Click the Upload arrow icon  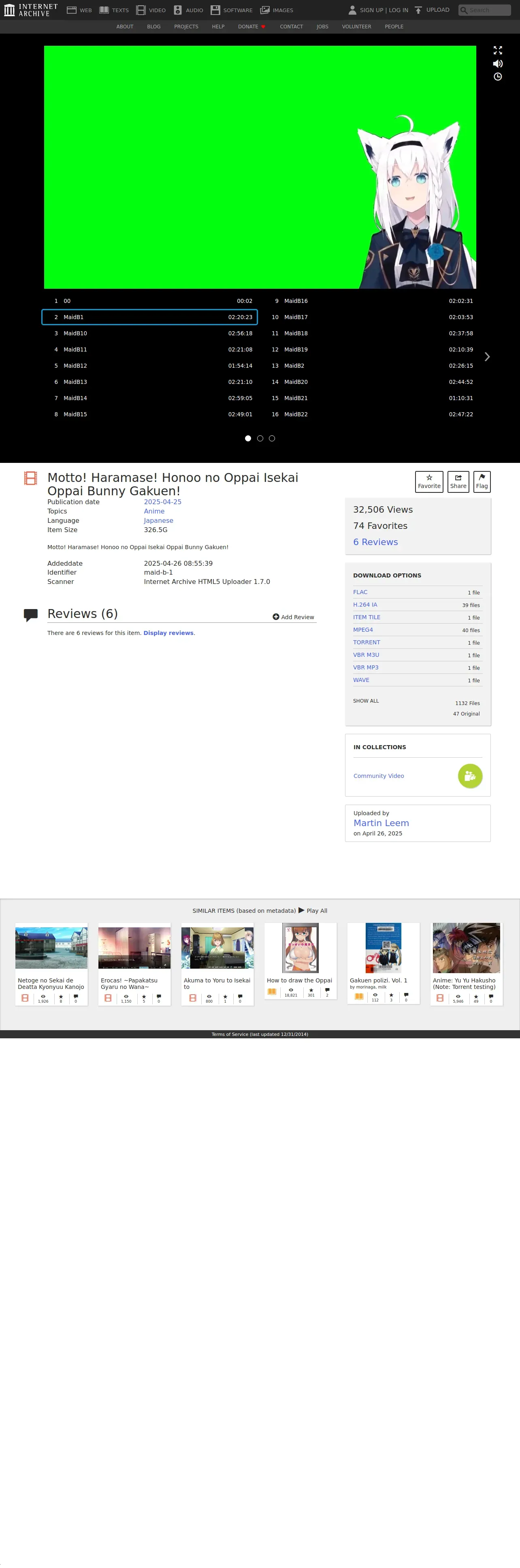[418, 10]
